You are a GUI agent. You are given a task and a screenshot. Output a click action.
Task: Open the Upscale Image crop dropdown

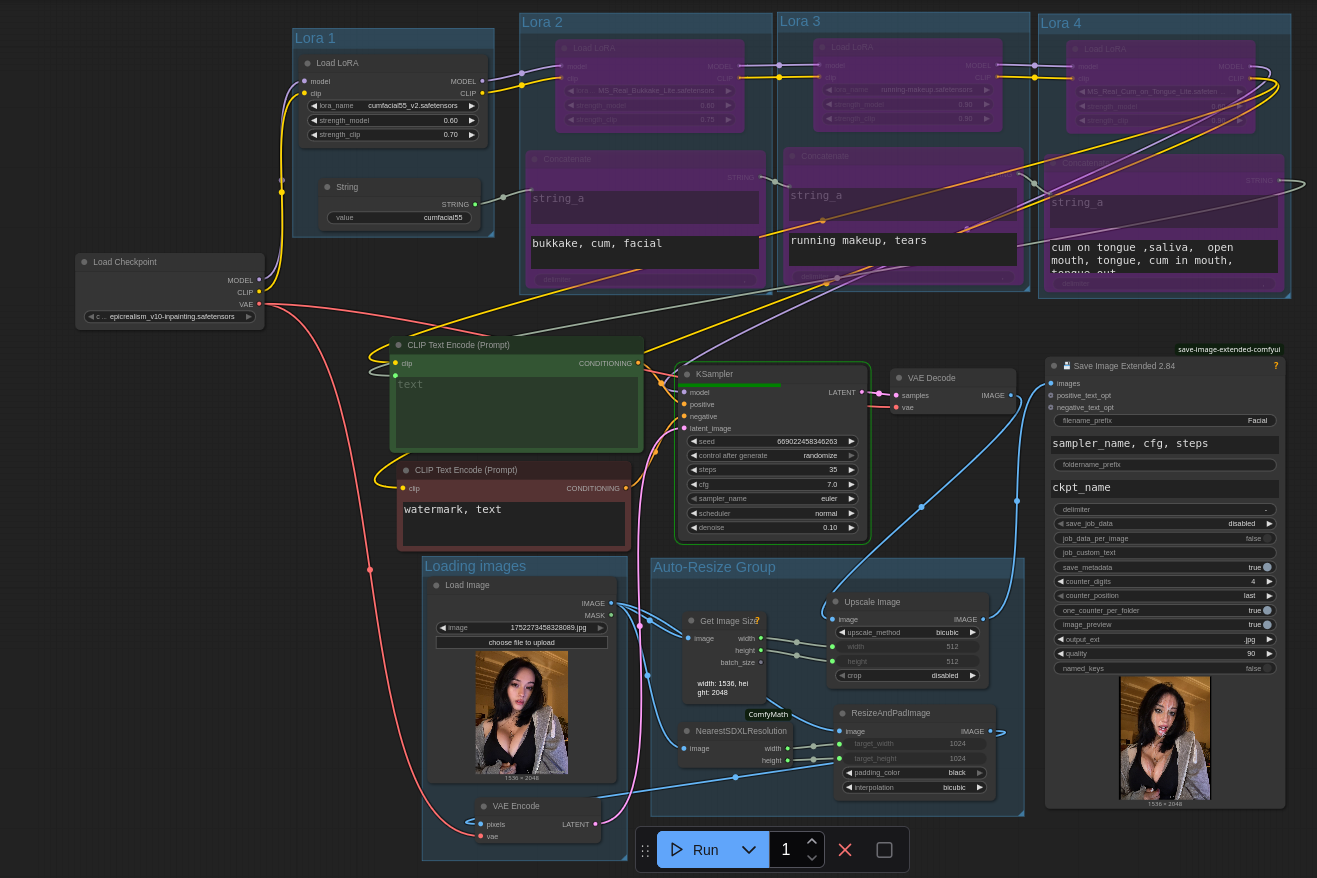(907, 675)
